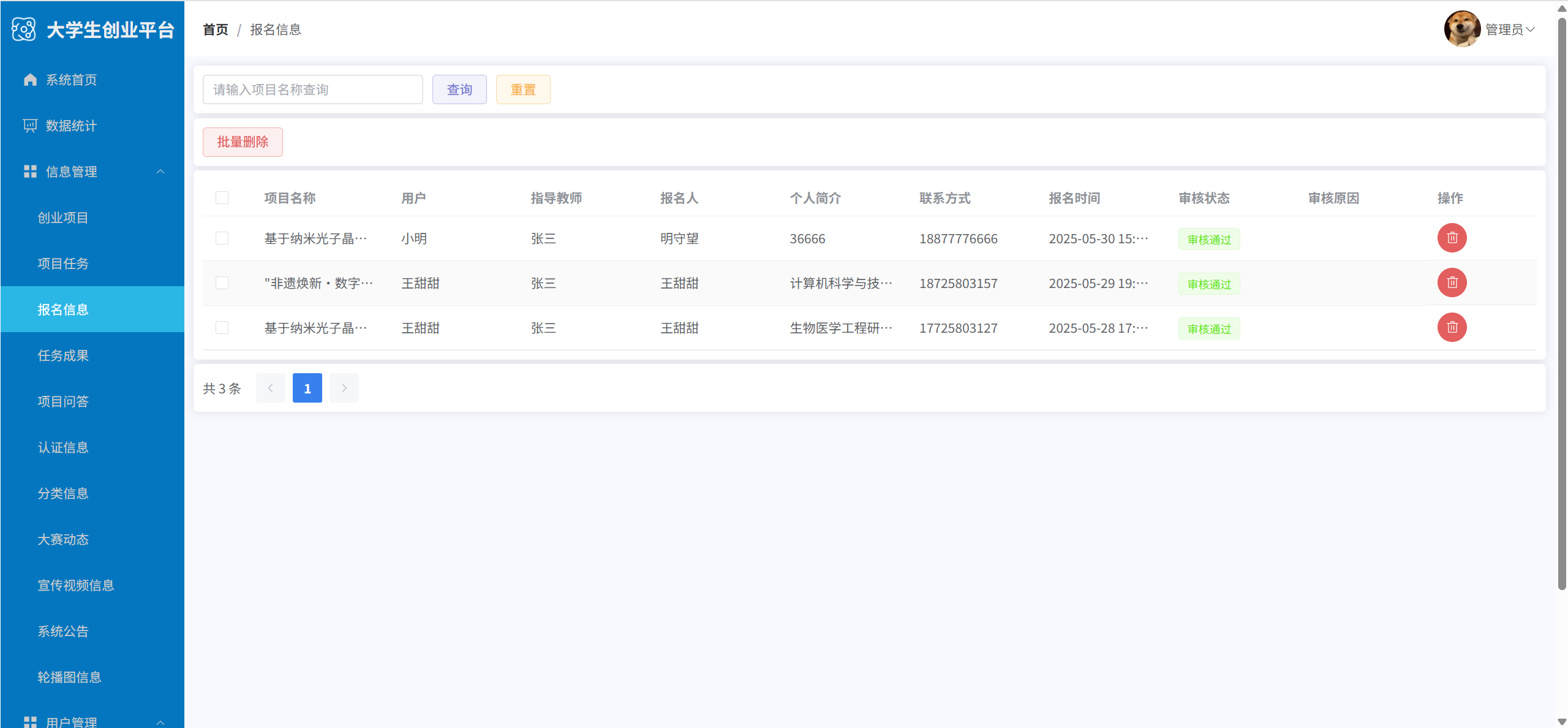Check the 非遗焕新 row checkbox
Image resolution: width=1568 pixels, height=728 pixels.
[222, 282]
